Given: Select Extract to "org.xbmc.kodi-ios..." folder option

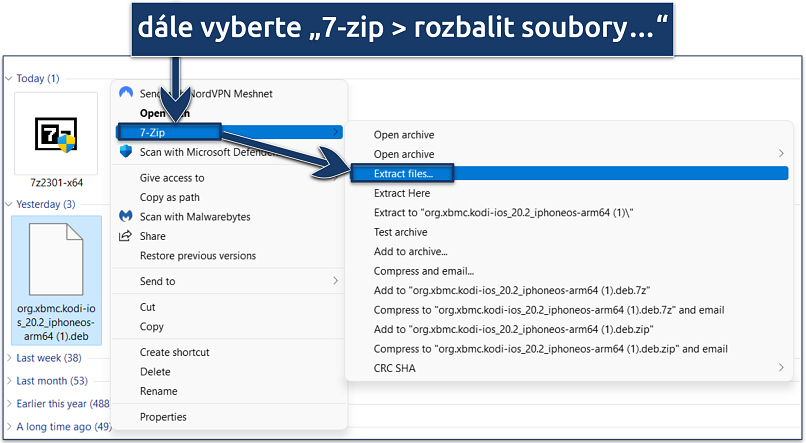Looking at the screenshot, I should pos(504,213).
